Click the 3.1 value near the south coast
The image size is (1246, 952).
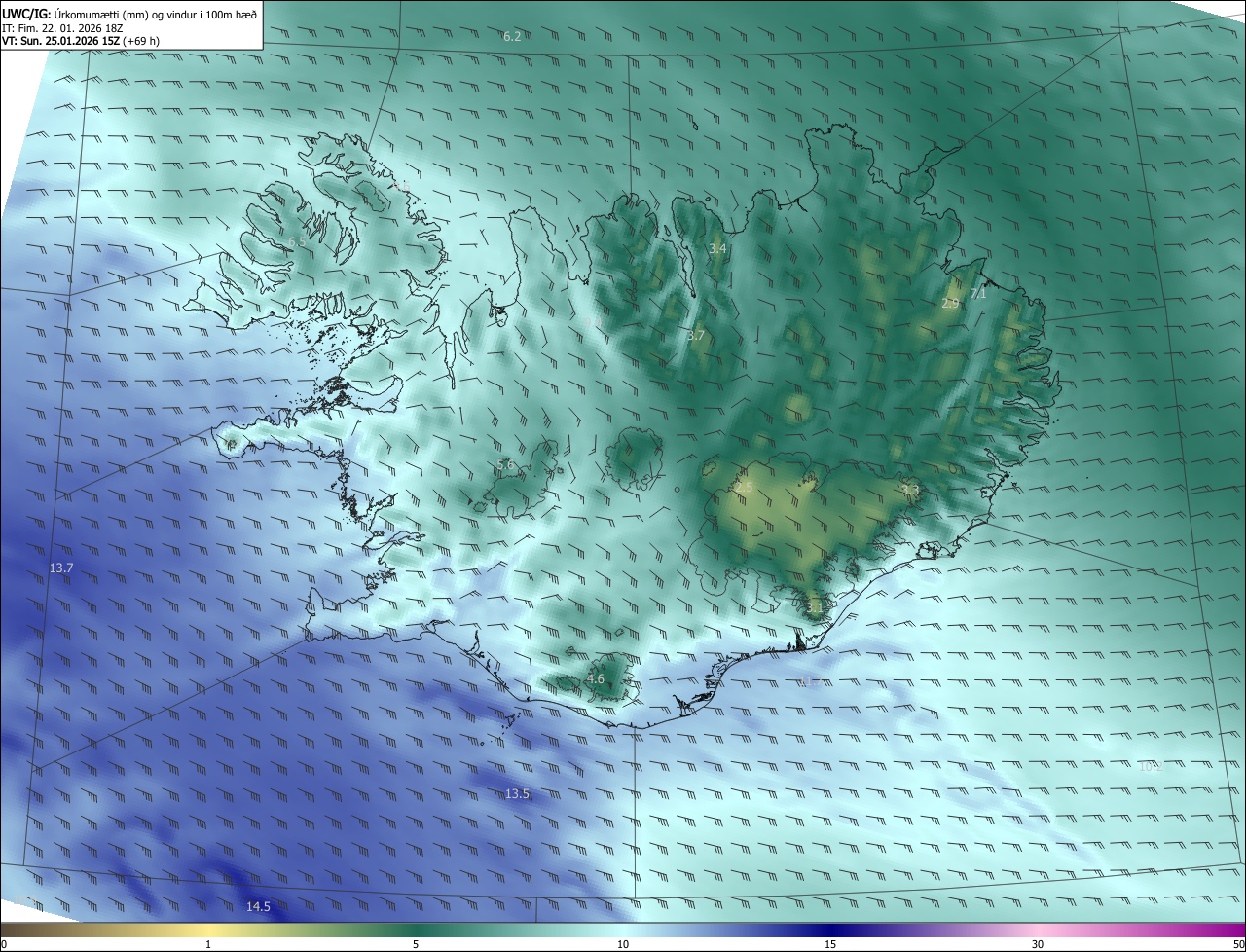(x=815, y=606)
